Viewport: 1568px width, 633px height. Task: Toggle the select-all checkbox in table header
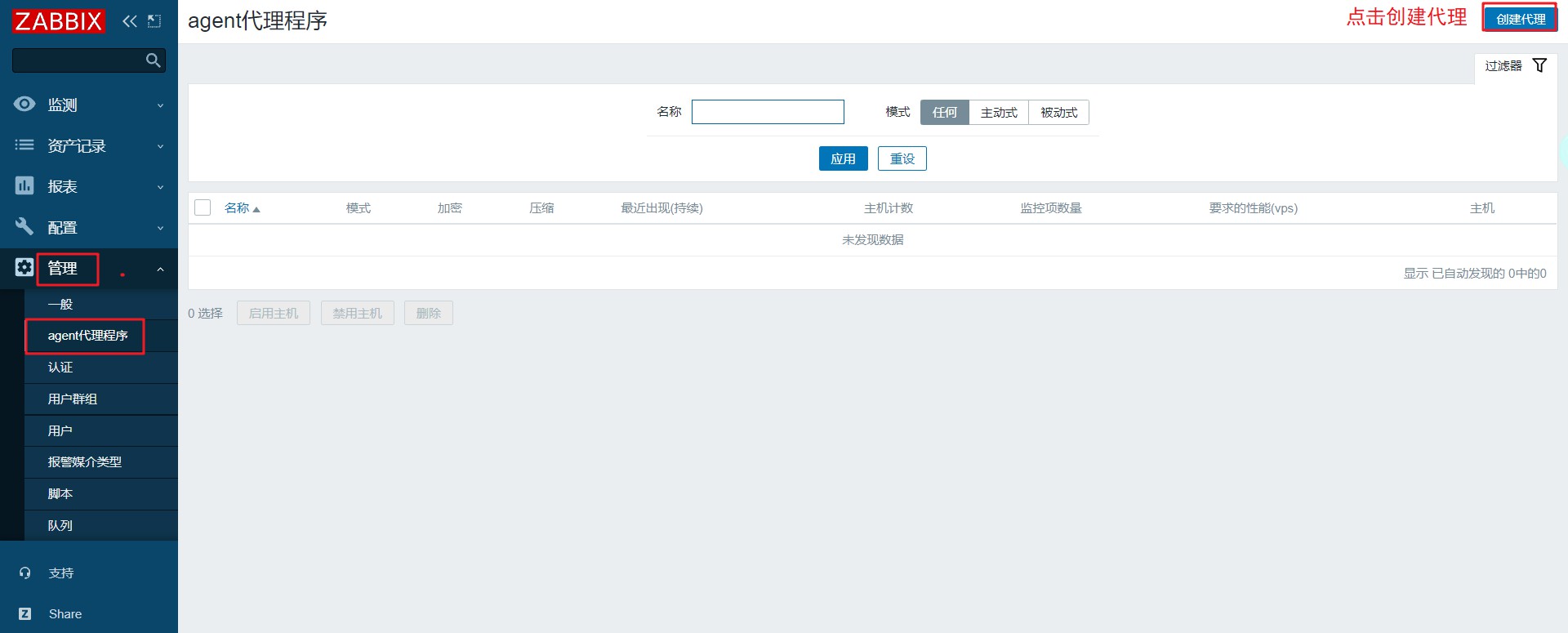click(x=203, y=207)
